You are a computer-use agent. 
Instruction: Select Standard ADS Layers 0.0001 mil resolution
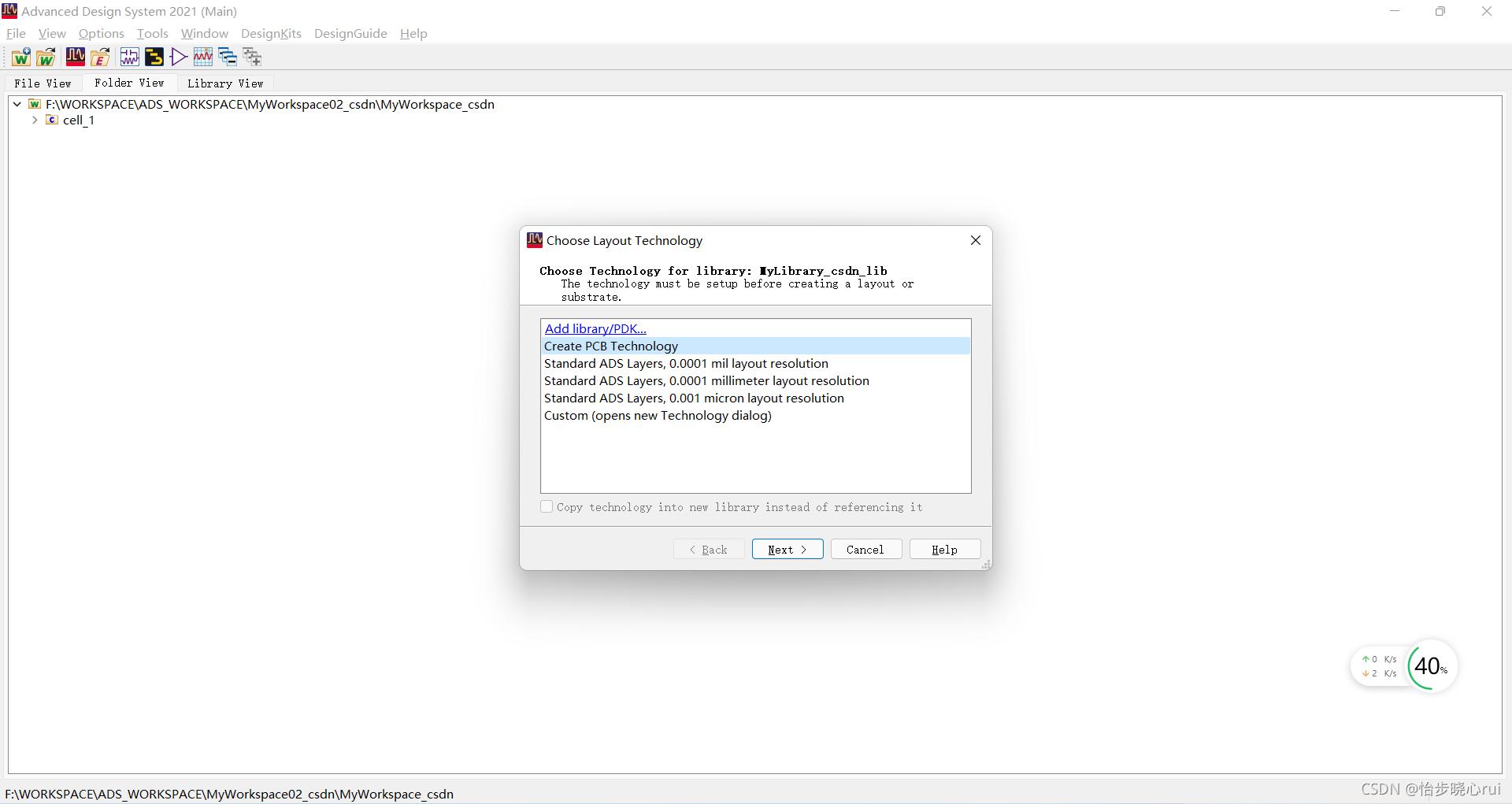tap(756, 363)
